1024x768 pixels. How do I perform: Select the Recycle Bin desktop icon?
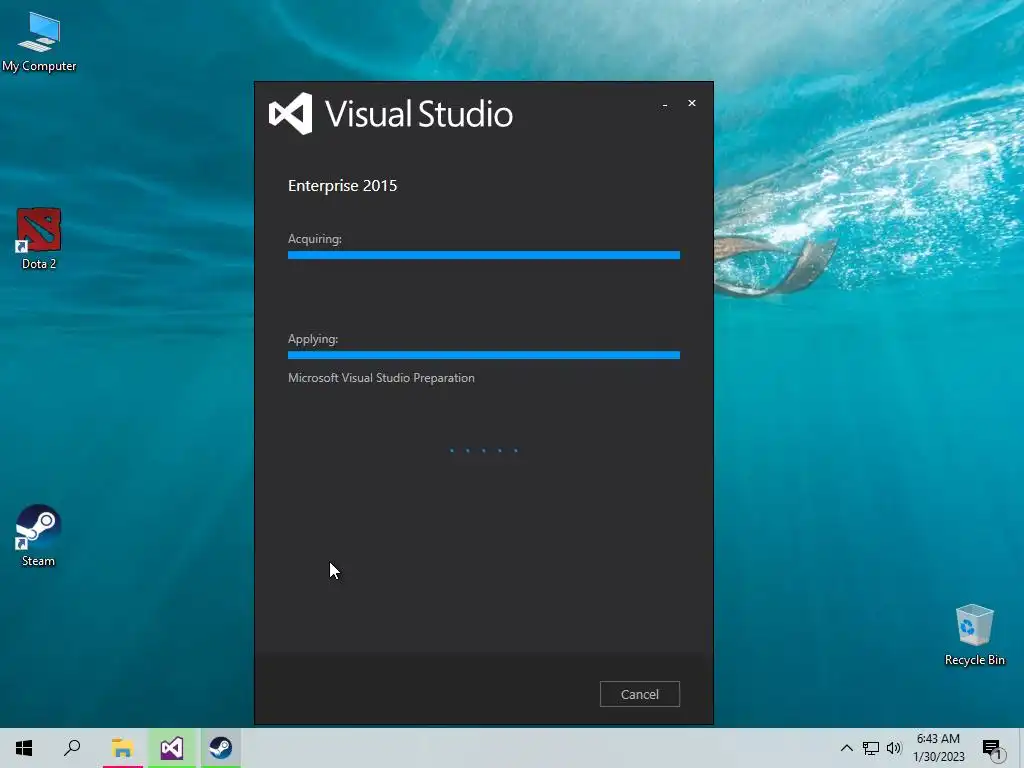pos(974,635)
